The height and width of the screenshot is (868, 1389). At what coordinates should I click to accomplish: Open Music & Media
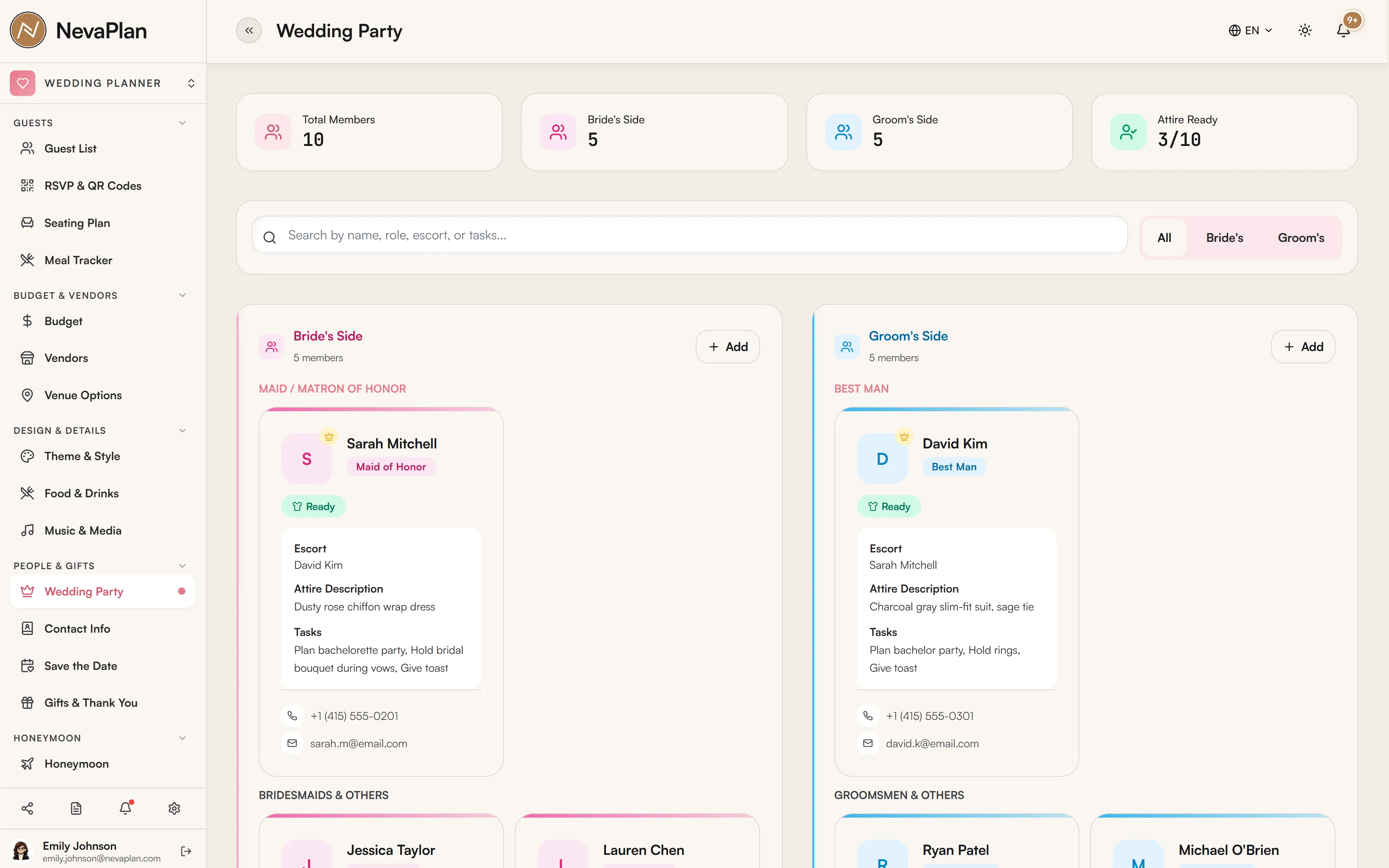(103, 531)
